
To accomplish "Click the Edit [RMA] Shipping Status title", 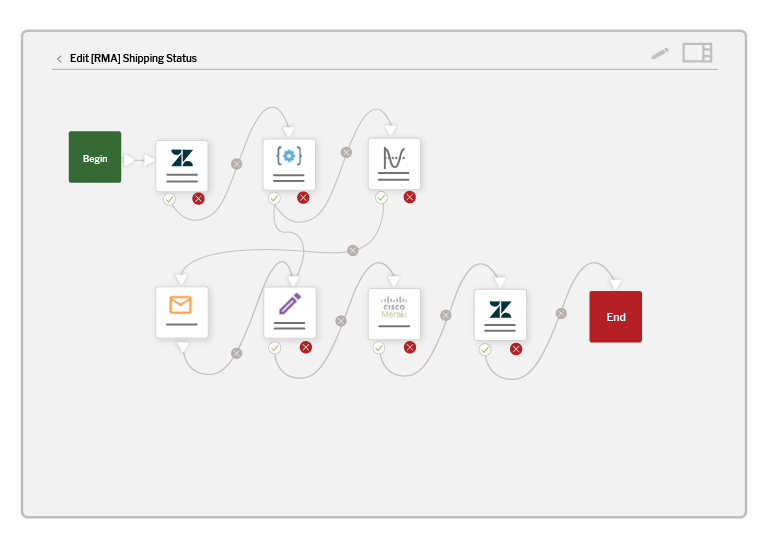I will tap(133, 58).
